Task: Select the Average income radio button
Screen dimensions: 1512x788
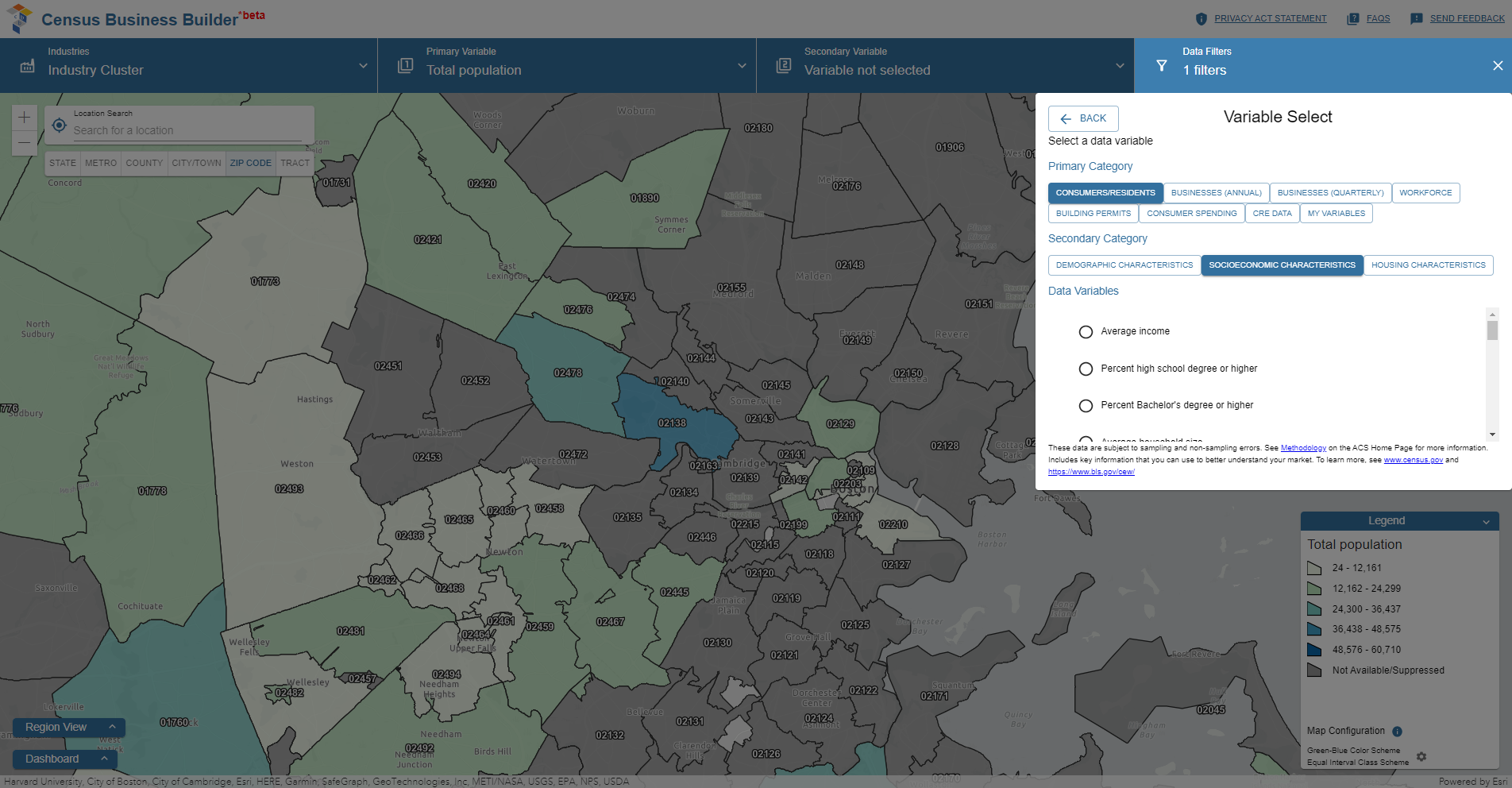Action: pyautogui.click(x=1086, y=332)
